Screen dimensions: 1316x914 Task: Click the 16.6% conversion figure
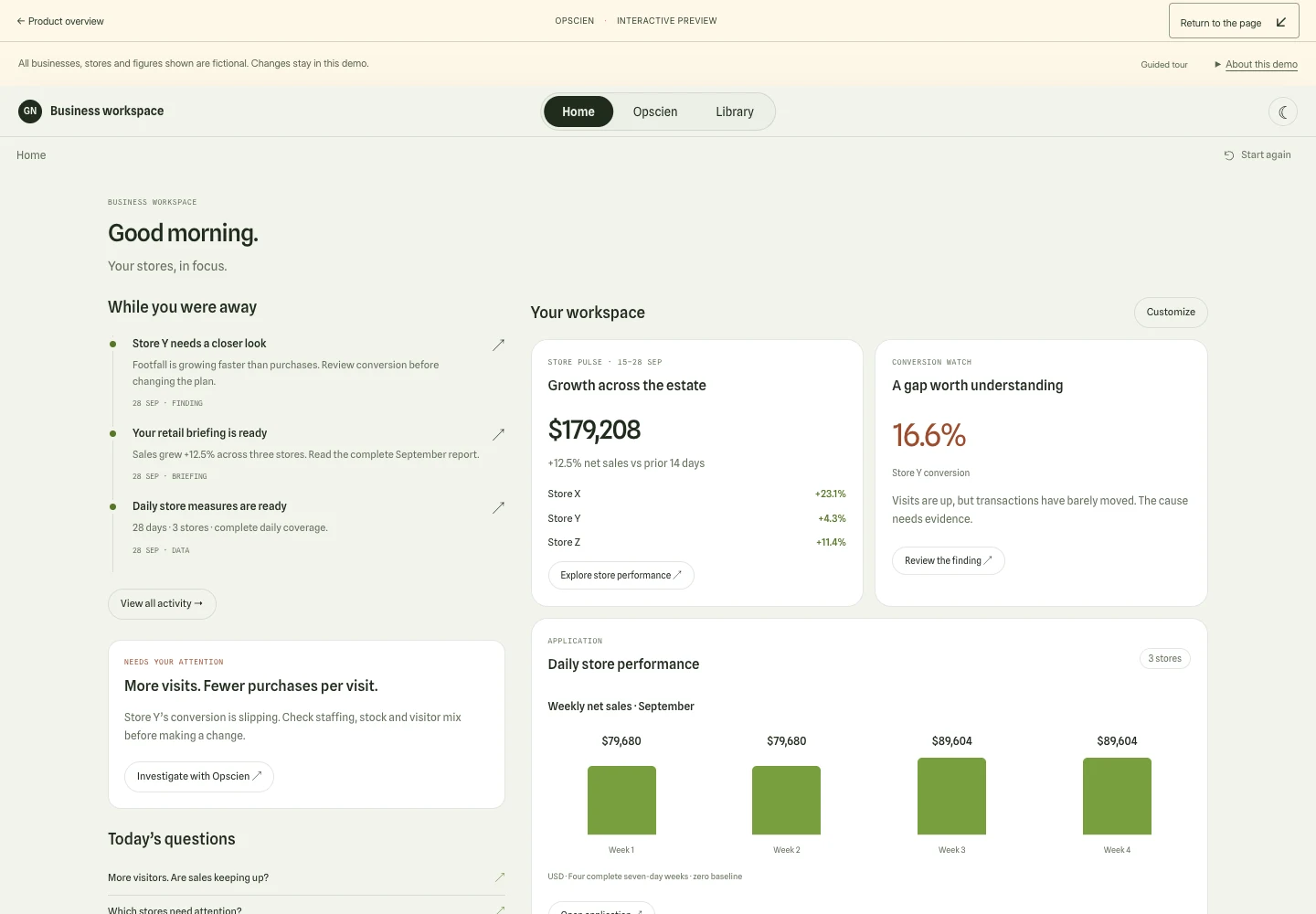pos(929,435)
